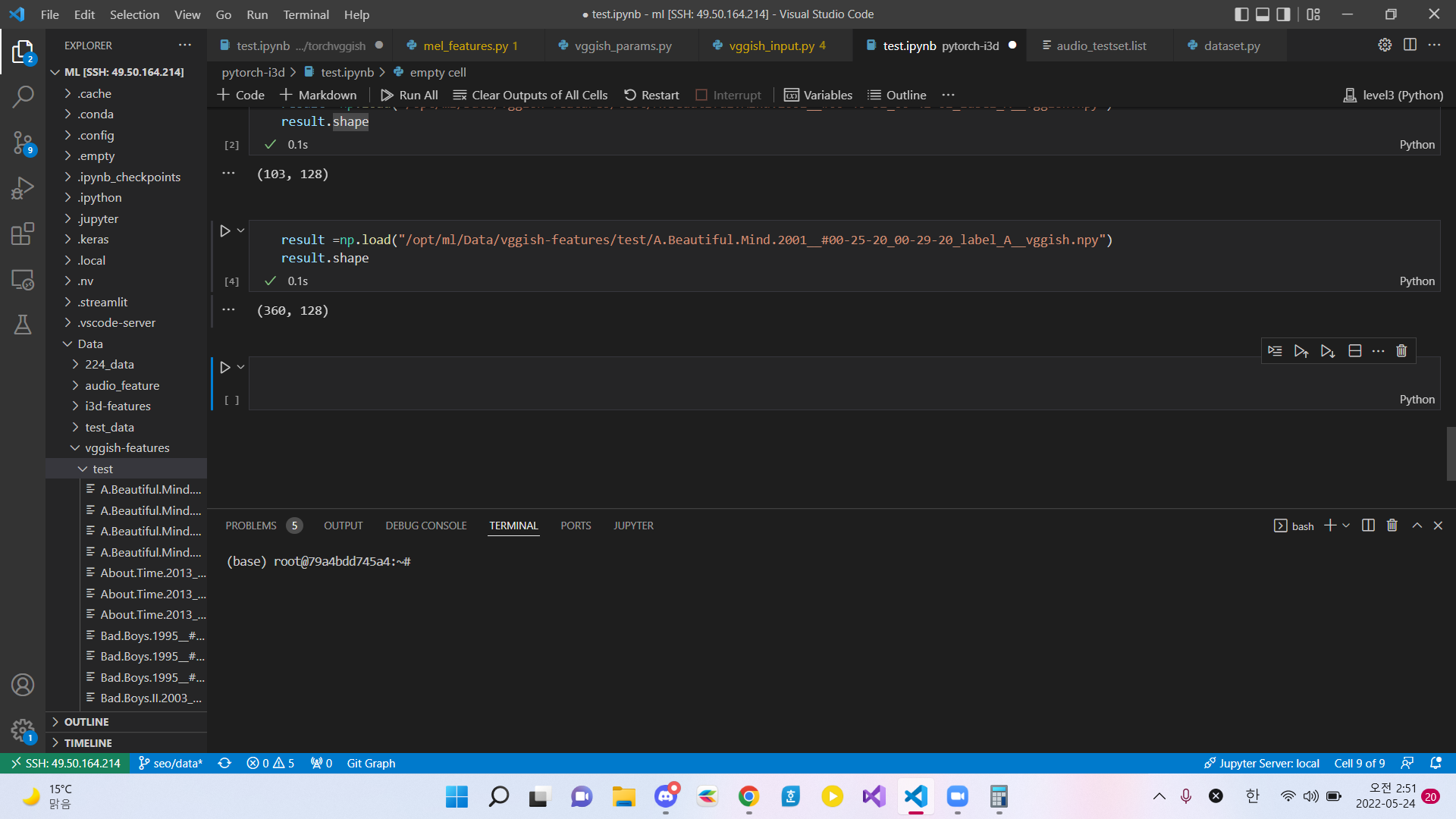
Task: Open the Search view
Action: pyautogui.click(x=24, y=97)
